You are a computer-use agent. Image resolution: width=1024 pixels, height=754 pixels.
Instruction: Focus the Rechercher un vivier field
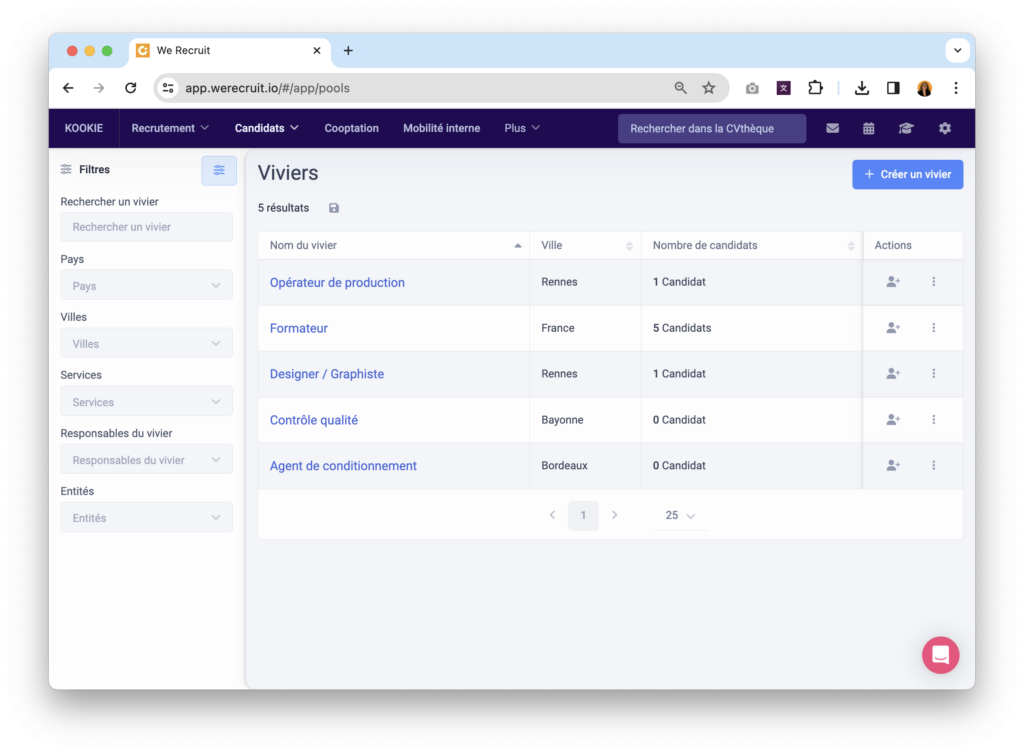coord(146,227)
